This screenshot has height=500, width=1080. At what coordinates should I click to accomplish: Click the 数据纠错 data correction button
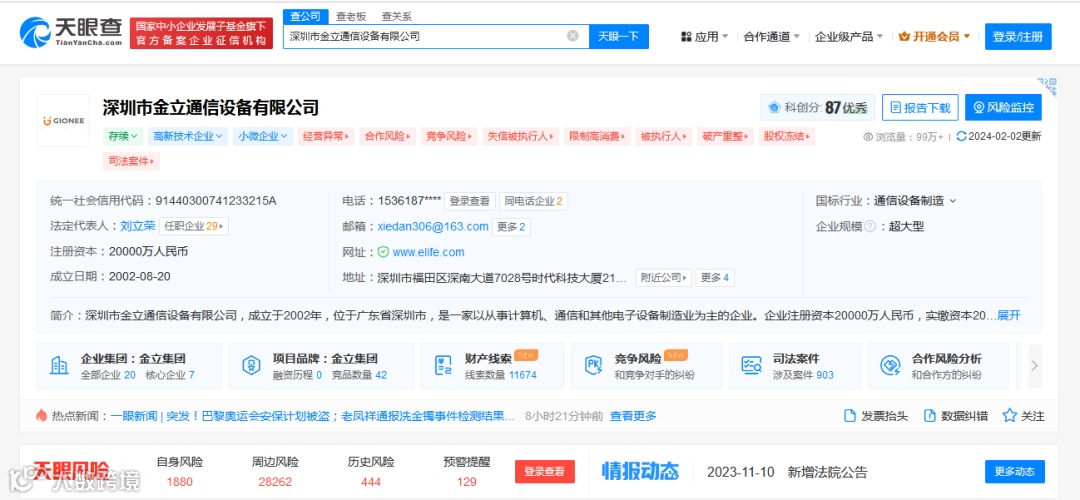pos(955,416)
